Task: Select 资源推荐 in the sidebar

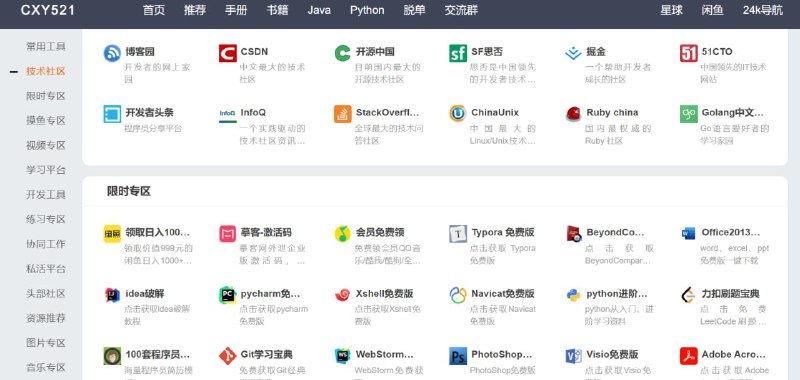Action: click(x=46, y=318)
